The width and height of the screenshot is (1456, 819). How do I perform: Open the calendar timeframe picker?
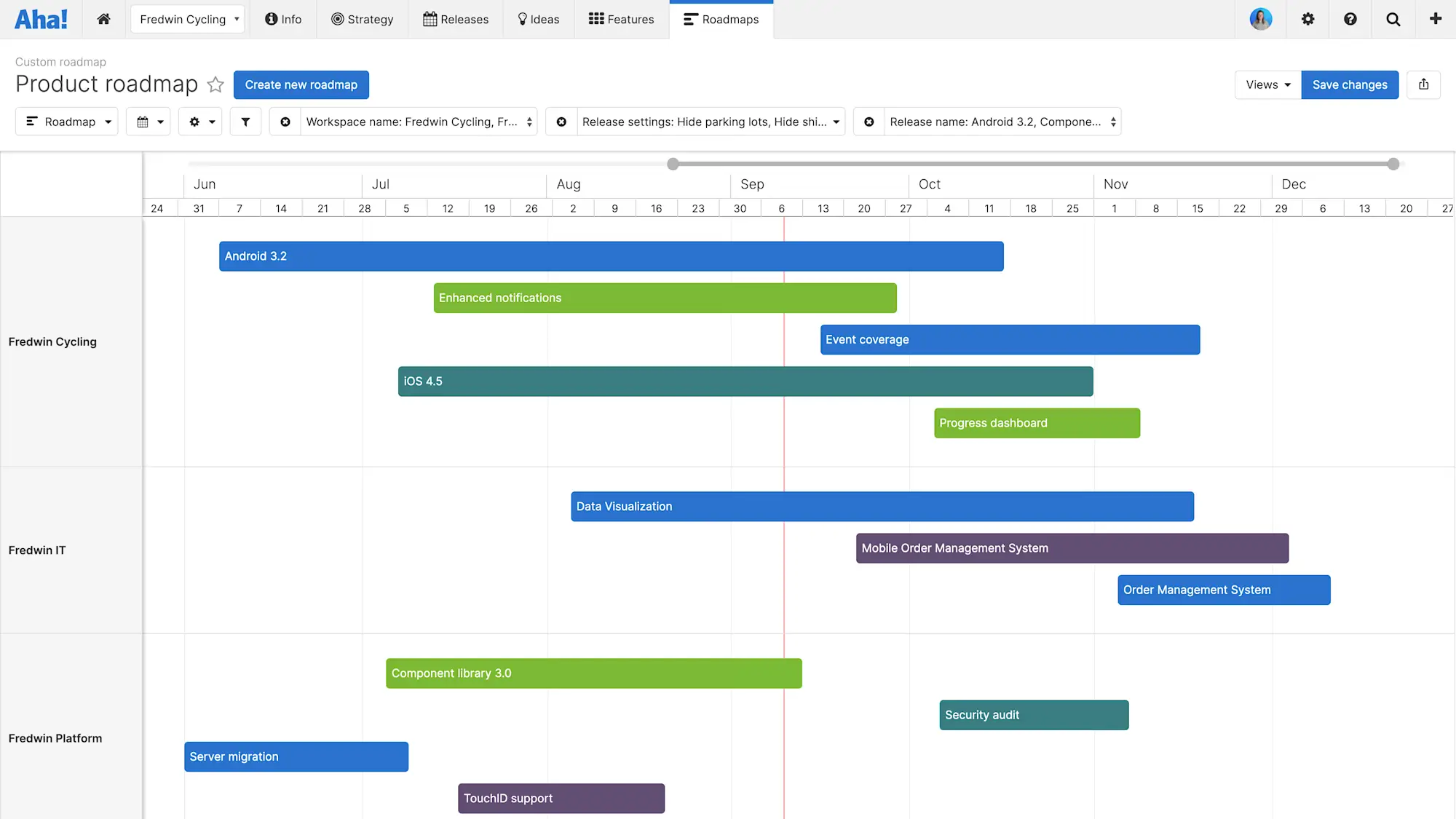pyautogui.click(x=148, y=122)
